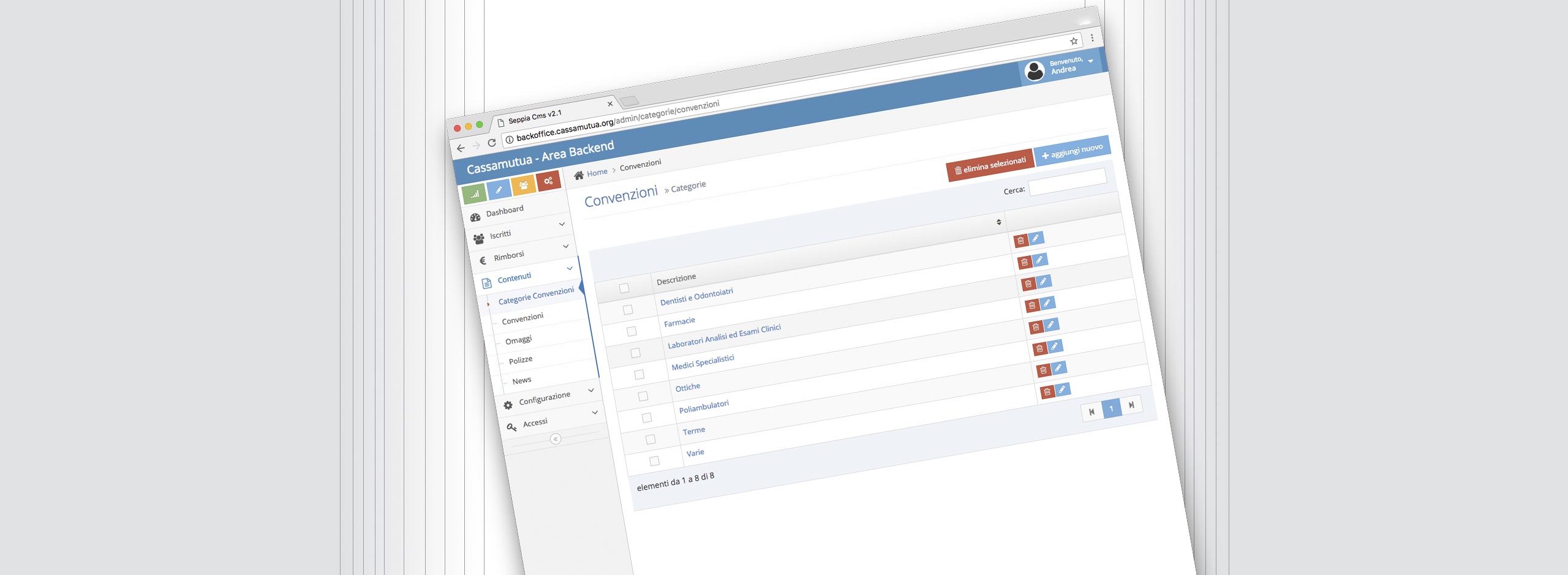The height and width of the screenshot is (575, 1568).
Task: Open Omaggi submenu item
Action: (x=518, y=340)
